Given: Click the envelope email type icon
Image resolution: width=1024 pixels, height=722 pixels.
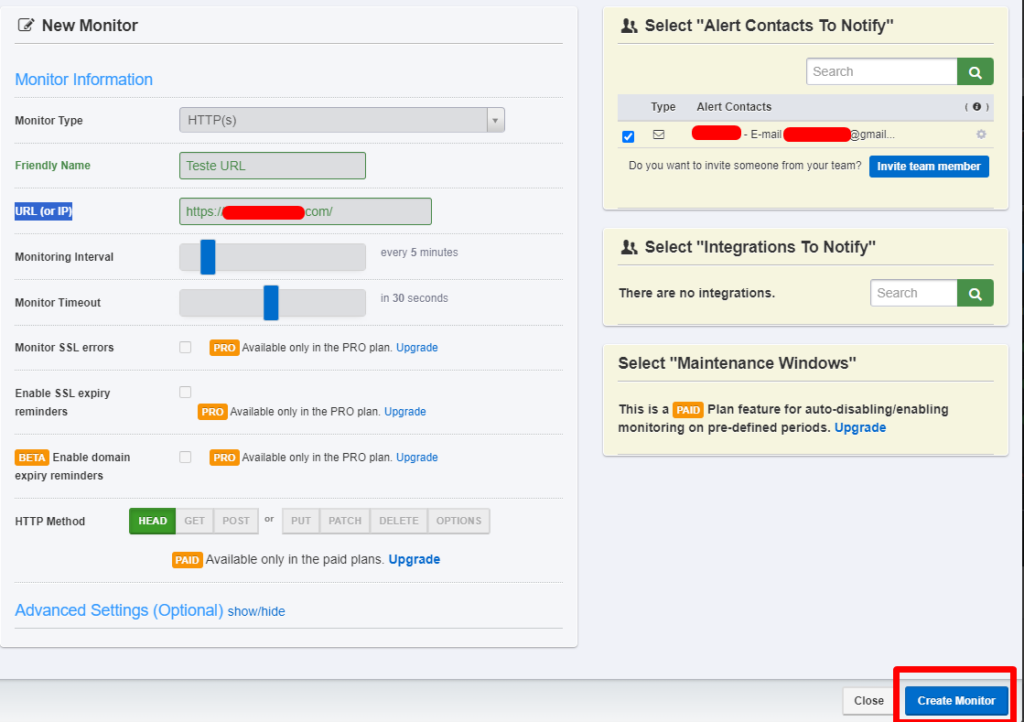Looking at the screenshot, I should click(x=658, y=135).
